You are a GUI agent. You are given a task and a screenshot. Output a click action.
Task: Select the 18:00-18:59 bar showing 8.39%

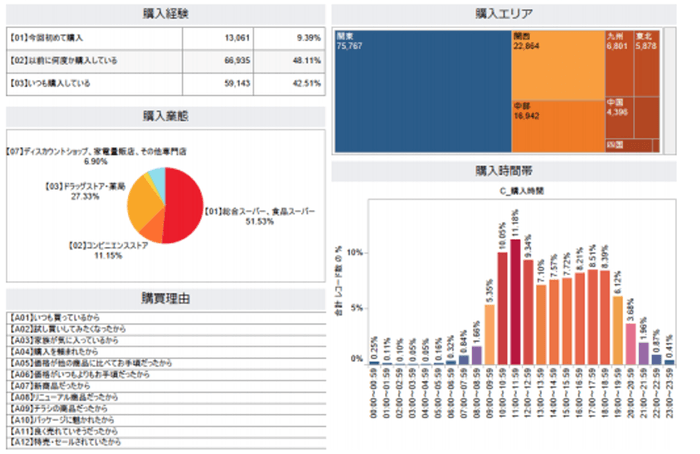(604, 315)
